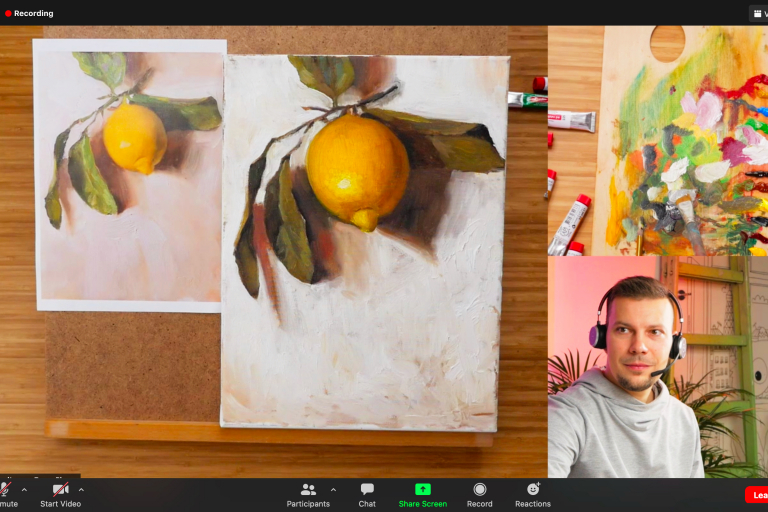Open the Chat panel
The height and width of the screenshot is (512, 768).
(x=367, y=489)
